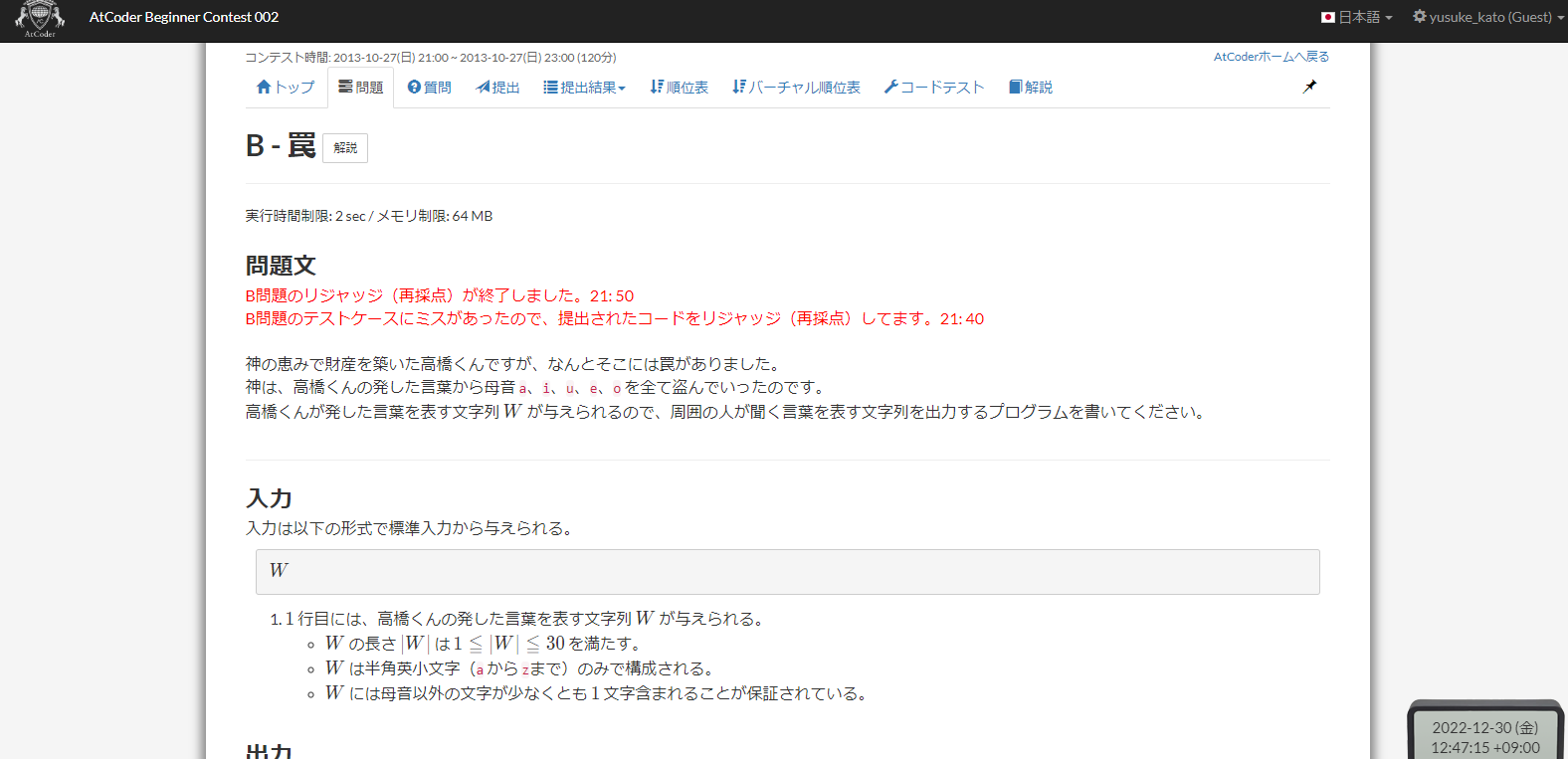Click the 実行時間制限: 2 sec text
The height and width of the screenshot is (759, 1568).
(305, 216)
